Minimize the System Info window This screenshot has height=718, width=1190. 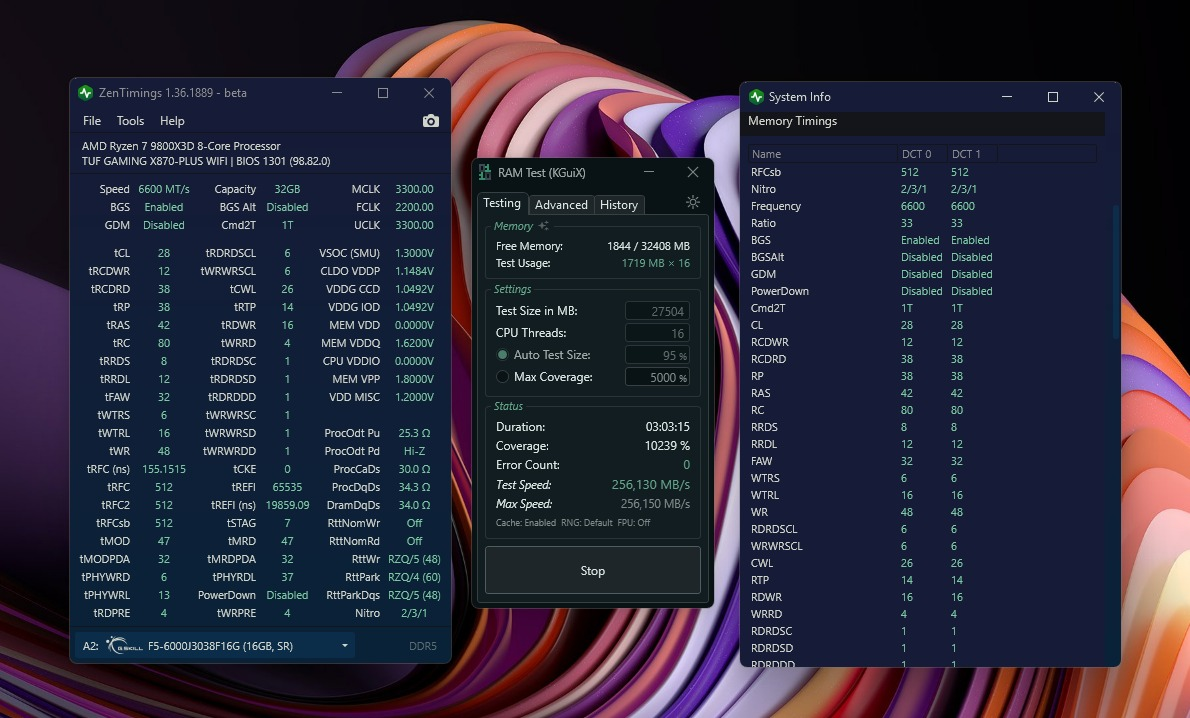[x=1007, y=96]
